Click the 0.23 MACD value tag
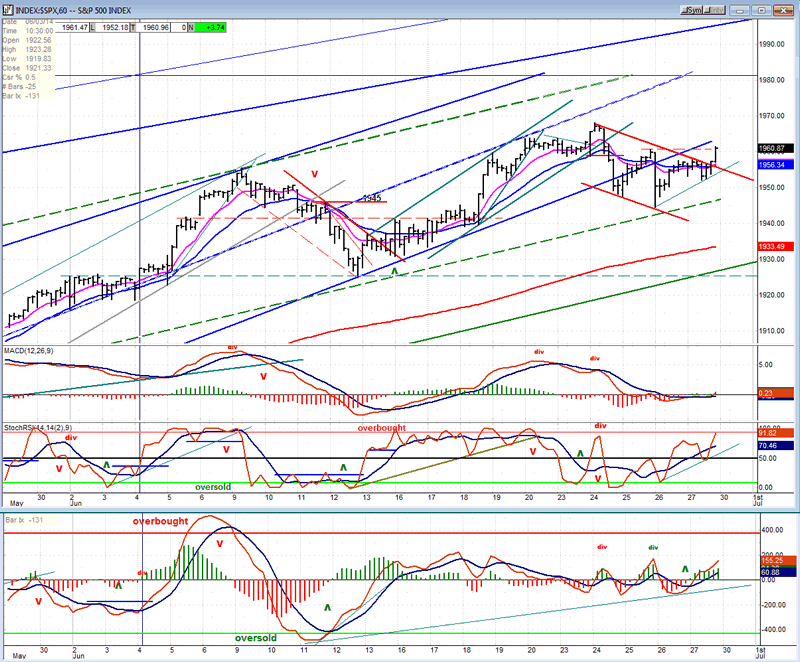Screen dimensions: 800x662 pyautogui.click(x=774, y=394)
